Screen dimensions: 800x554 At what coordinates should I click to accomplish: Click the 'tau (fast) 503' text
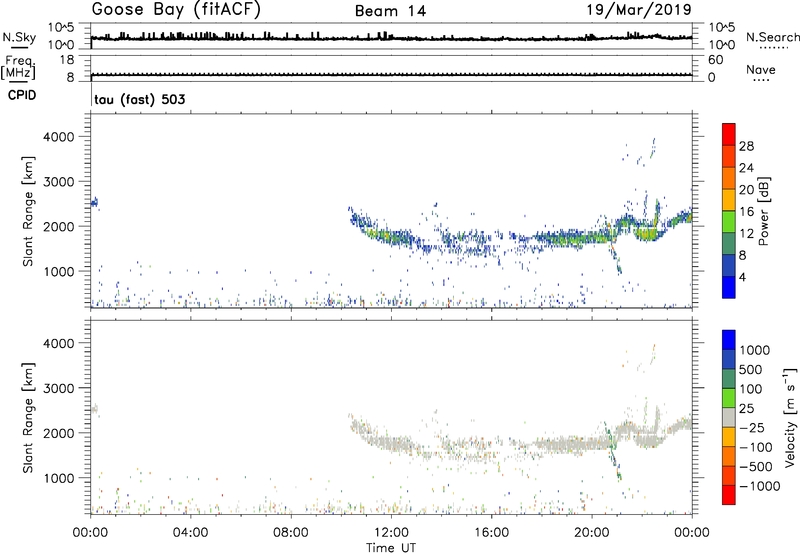140,99
